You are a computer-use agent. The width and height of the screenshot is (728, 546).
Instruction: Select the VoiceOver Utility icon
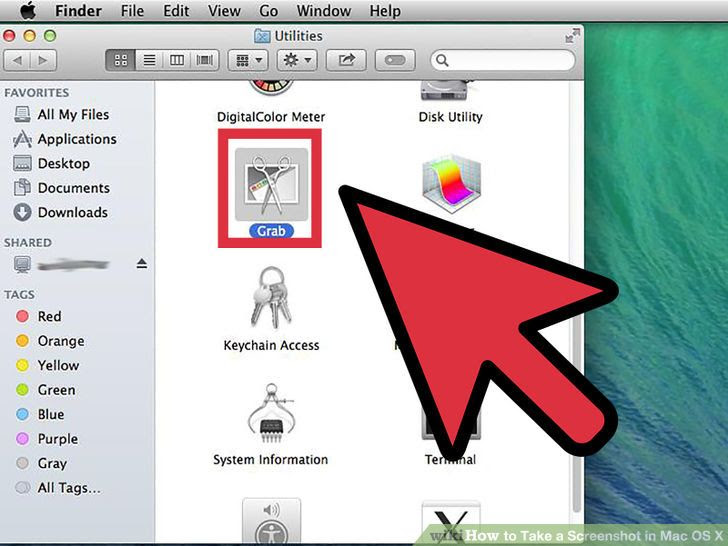pyautogui.click(x=271, y=520)
